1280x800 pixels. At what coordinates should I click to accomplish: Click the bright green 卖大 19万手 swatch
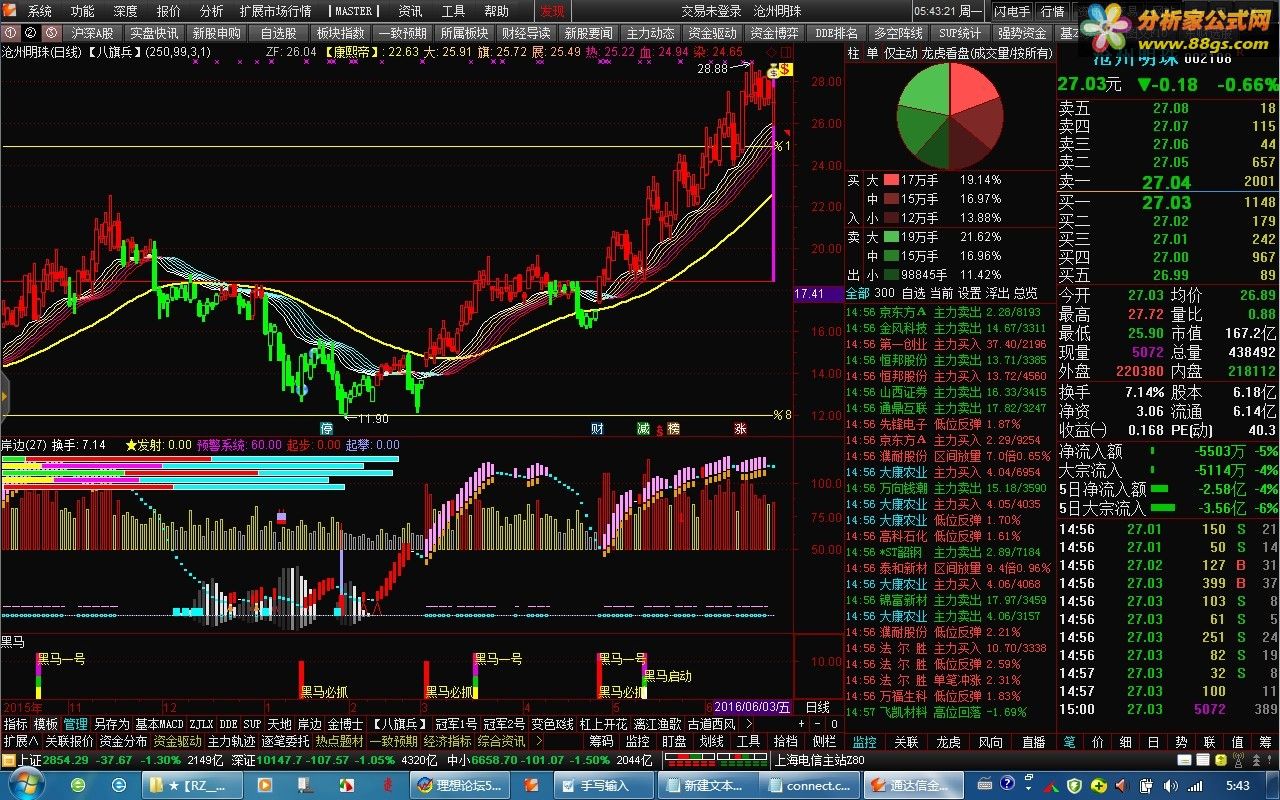[891, 237]
